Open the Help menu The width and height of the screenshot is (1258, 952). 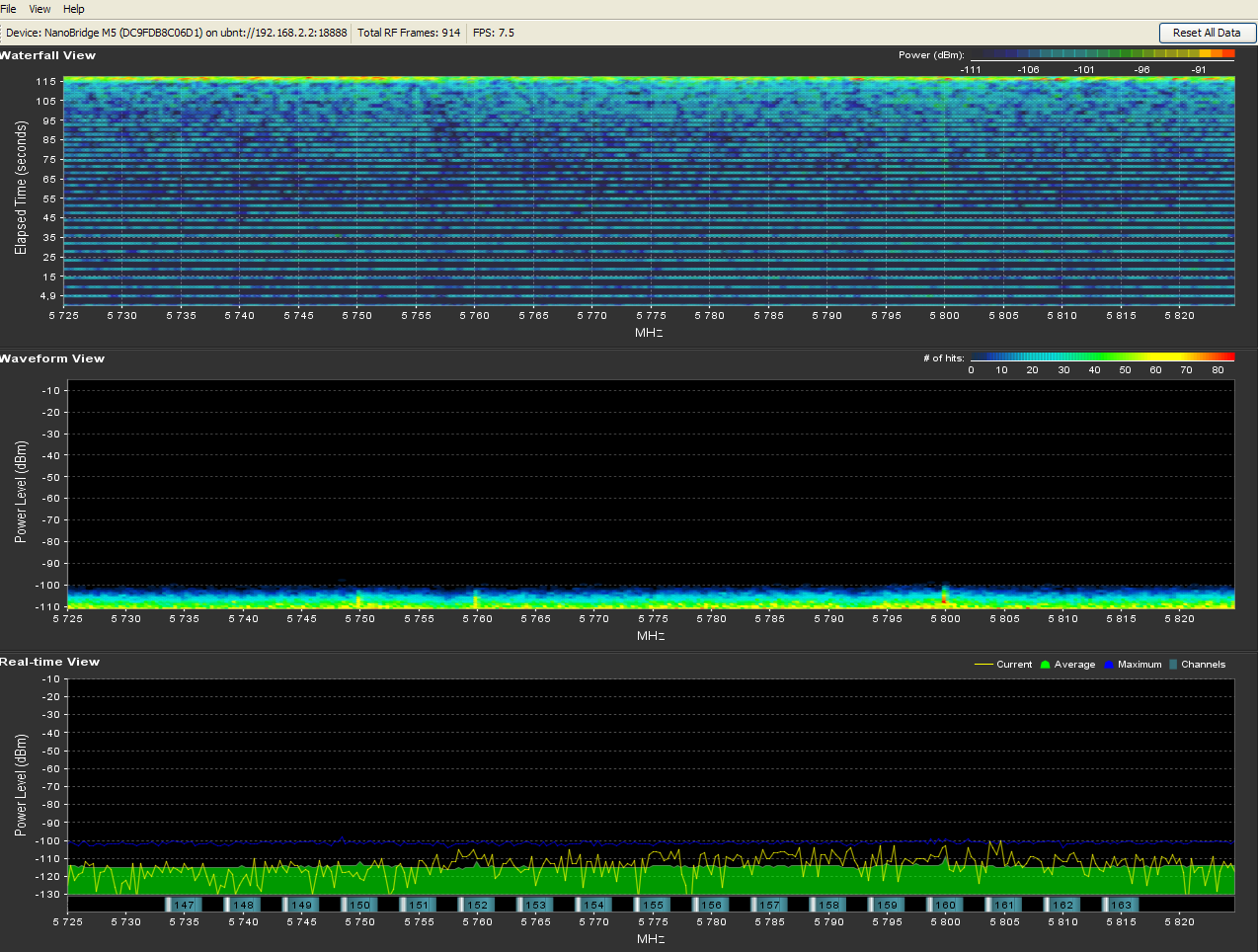74,9
